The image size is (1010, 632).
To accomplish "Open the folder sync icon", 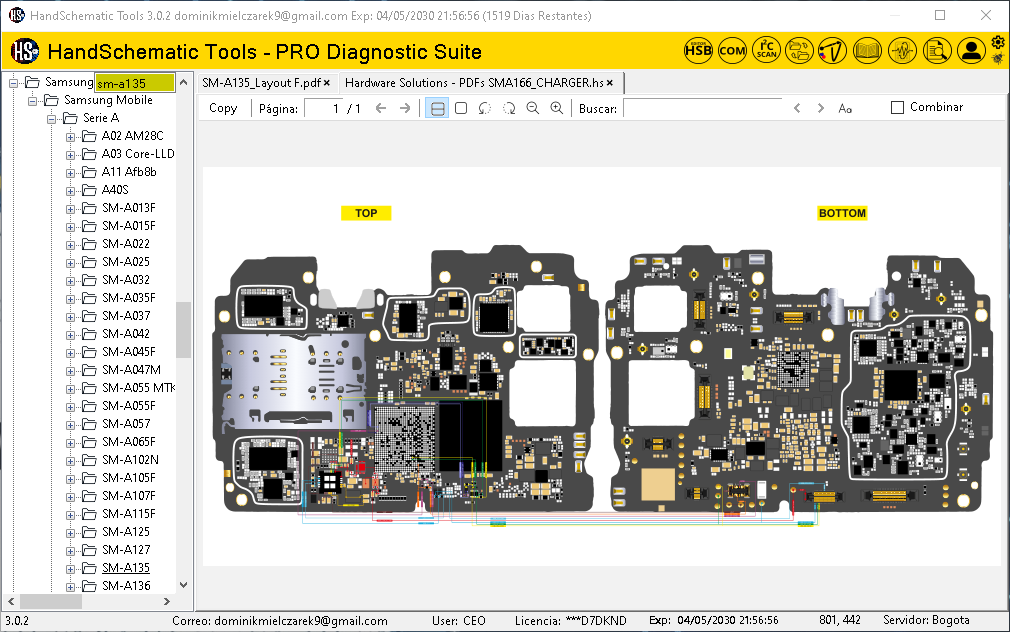I will [799, 50].
